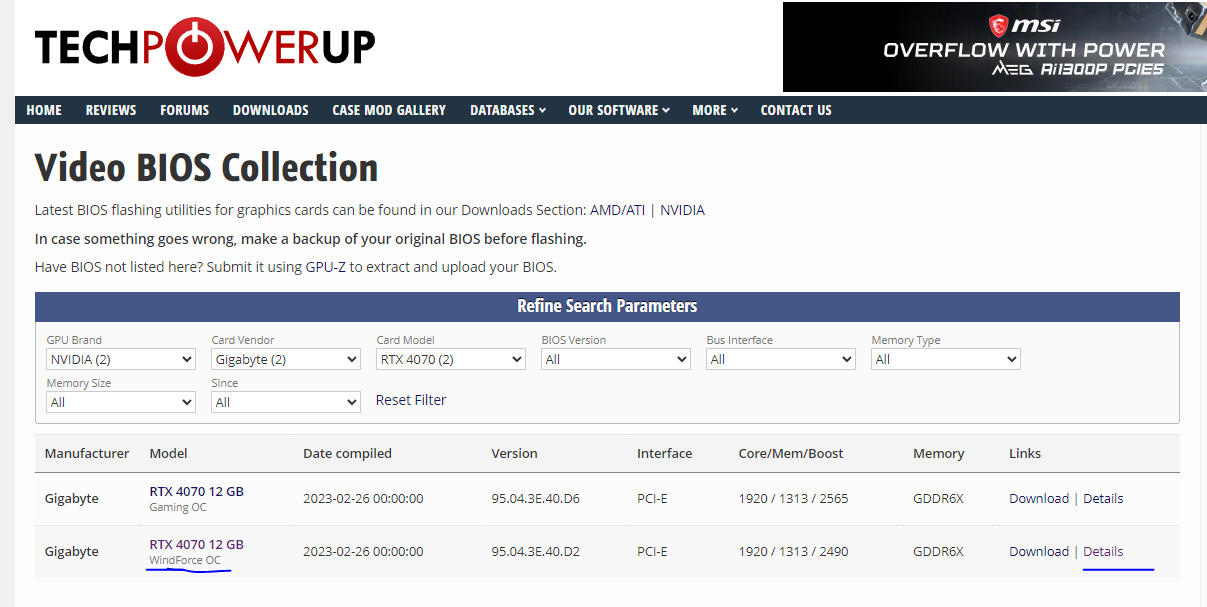Viewport: 1207px width, 607px height.
Task: Click the Model column header
Action: [x=168, y=453]
